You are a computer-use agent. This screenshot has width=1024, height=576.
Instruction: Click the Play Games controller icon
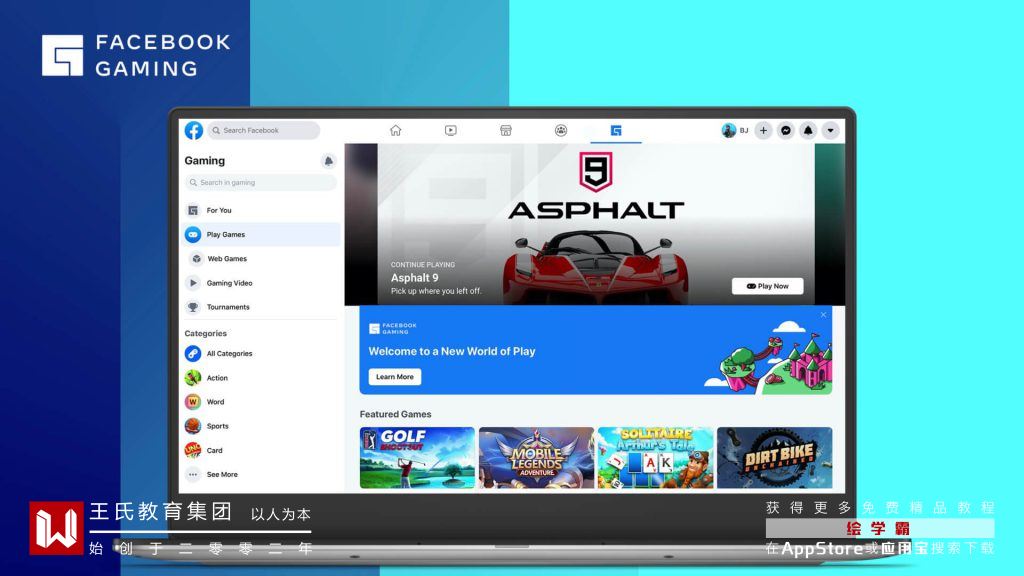tap(193, 234)
